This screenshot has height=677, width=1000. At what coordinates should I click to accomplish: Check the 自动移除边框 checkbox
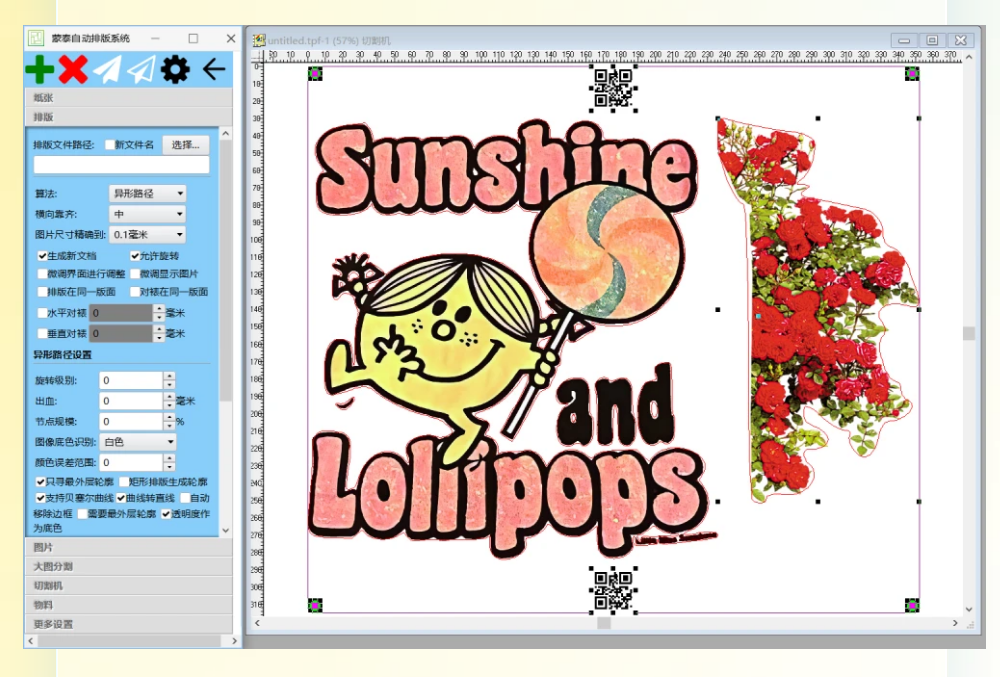coord(185,498)
